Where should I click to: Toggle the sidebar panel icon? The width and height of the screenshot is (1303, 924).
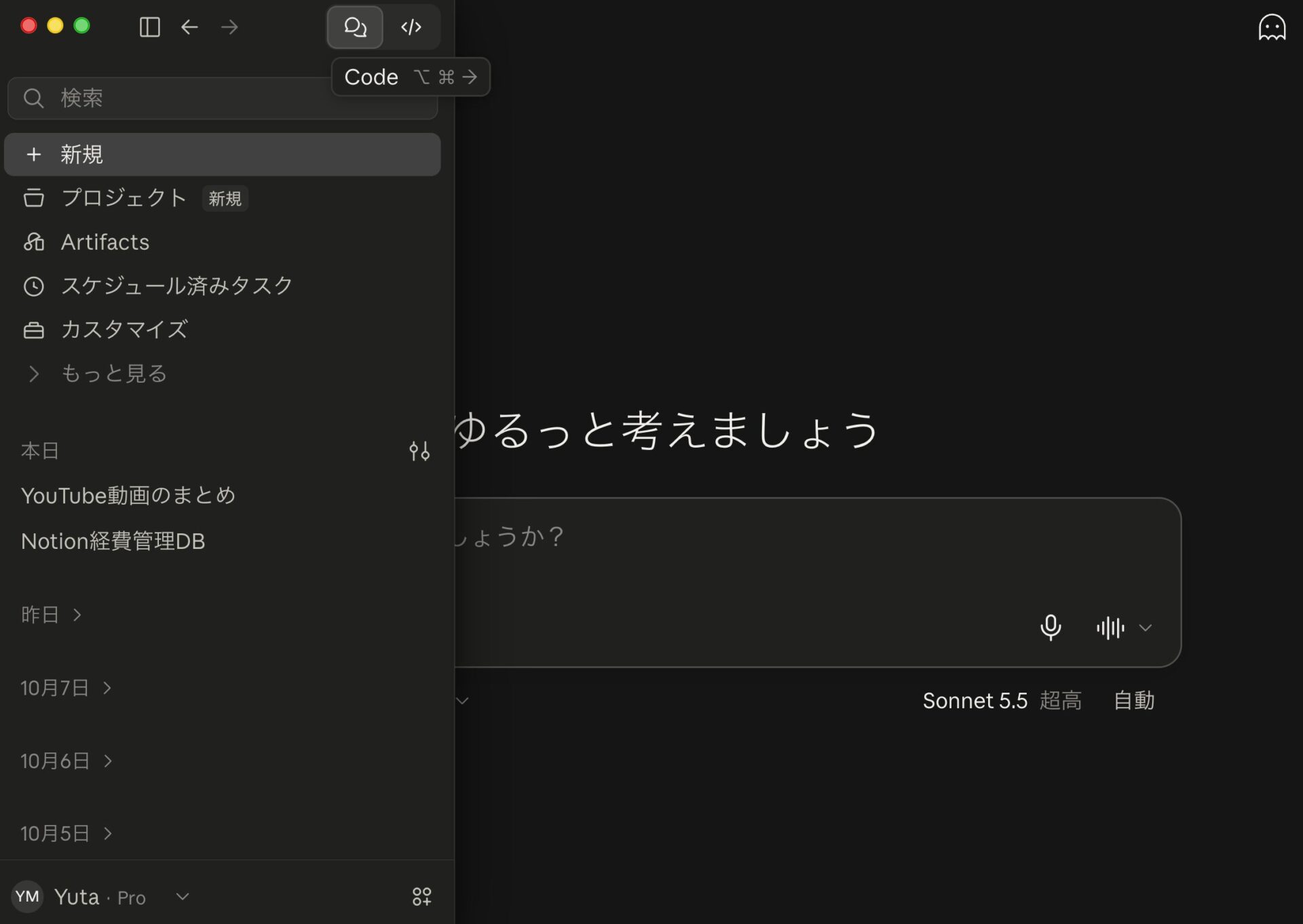(149, 27)
